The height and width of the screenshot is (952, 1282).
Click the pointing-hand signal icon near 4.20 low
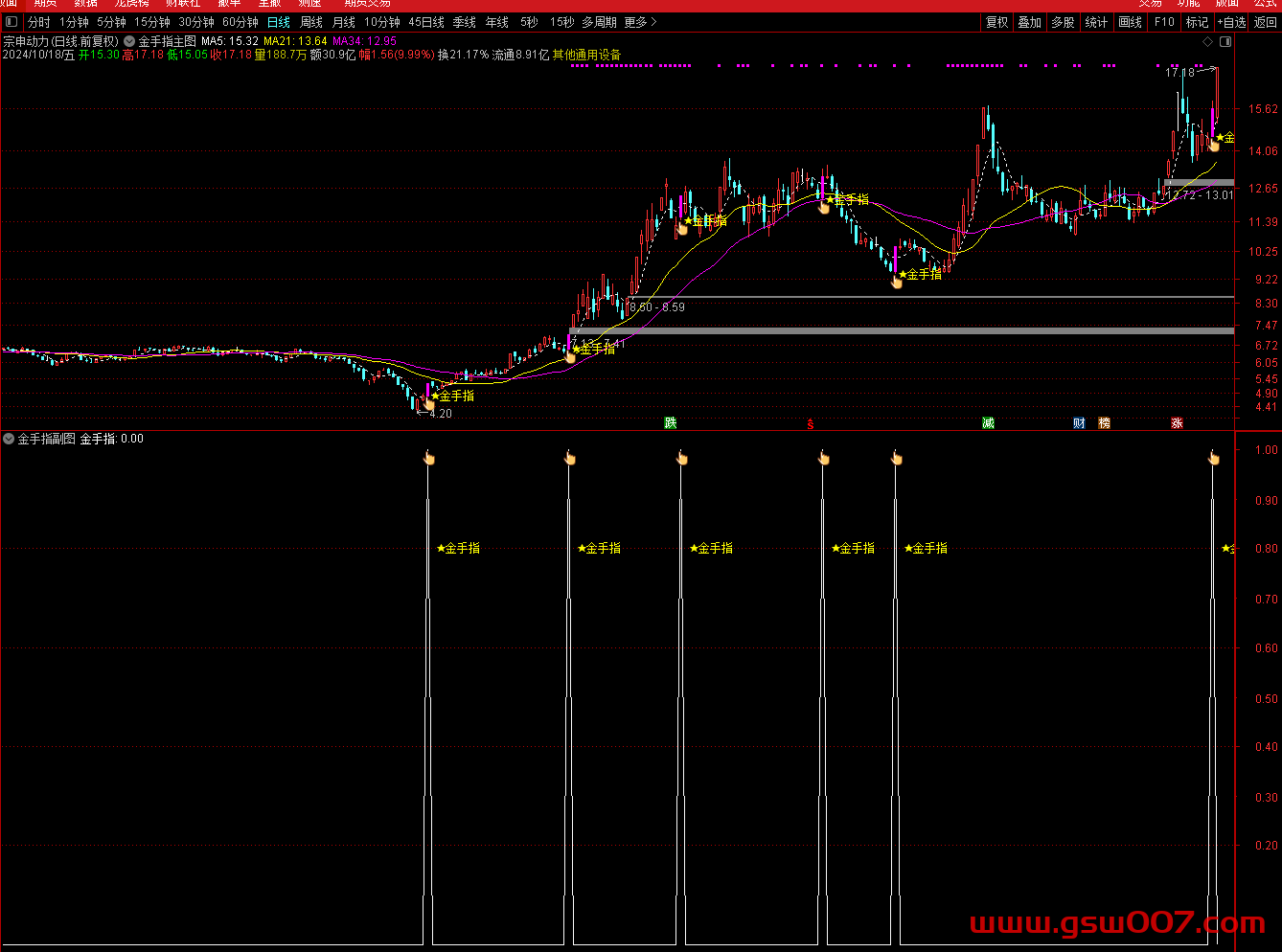pos(429,404)
